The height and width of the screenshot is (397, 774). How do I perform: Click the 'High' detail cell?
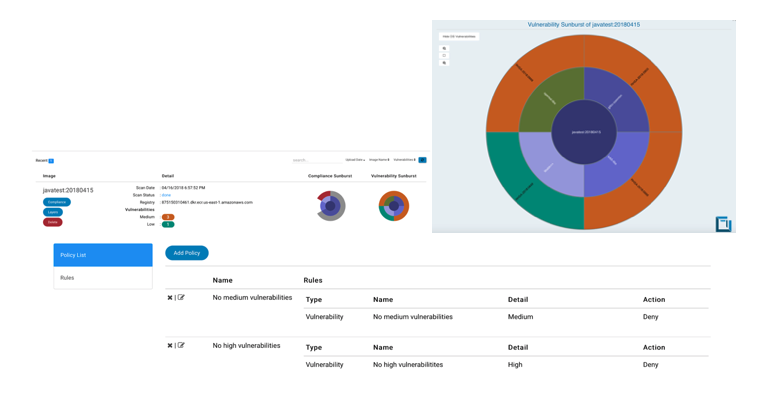515,364
